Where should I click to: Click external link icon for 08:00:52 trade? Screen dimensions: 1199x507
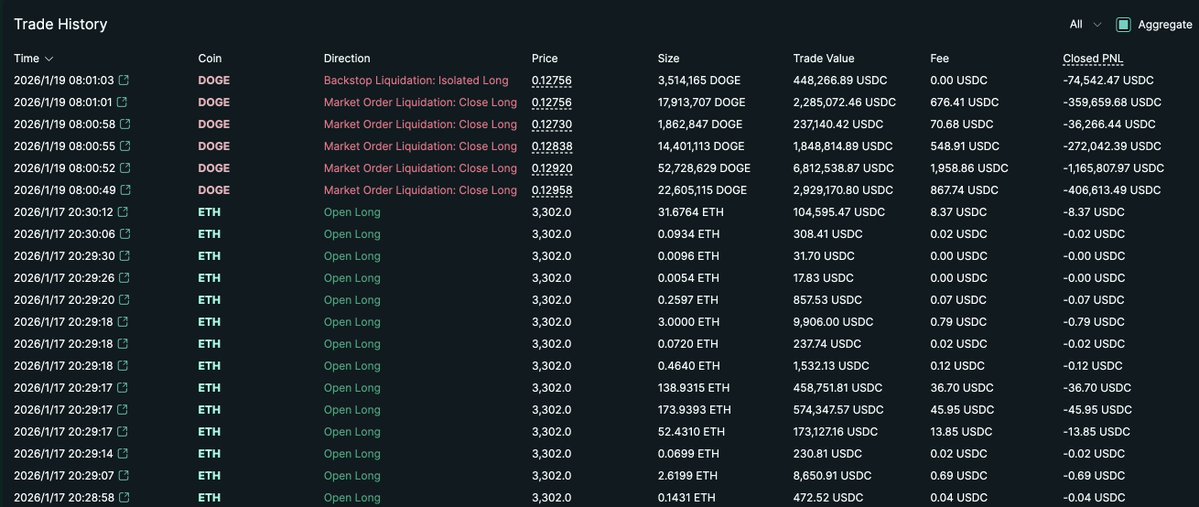123,168
